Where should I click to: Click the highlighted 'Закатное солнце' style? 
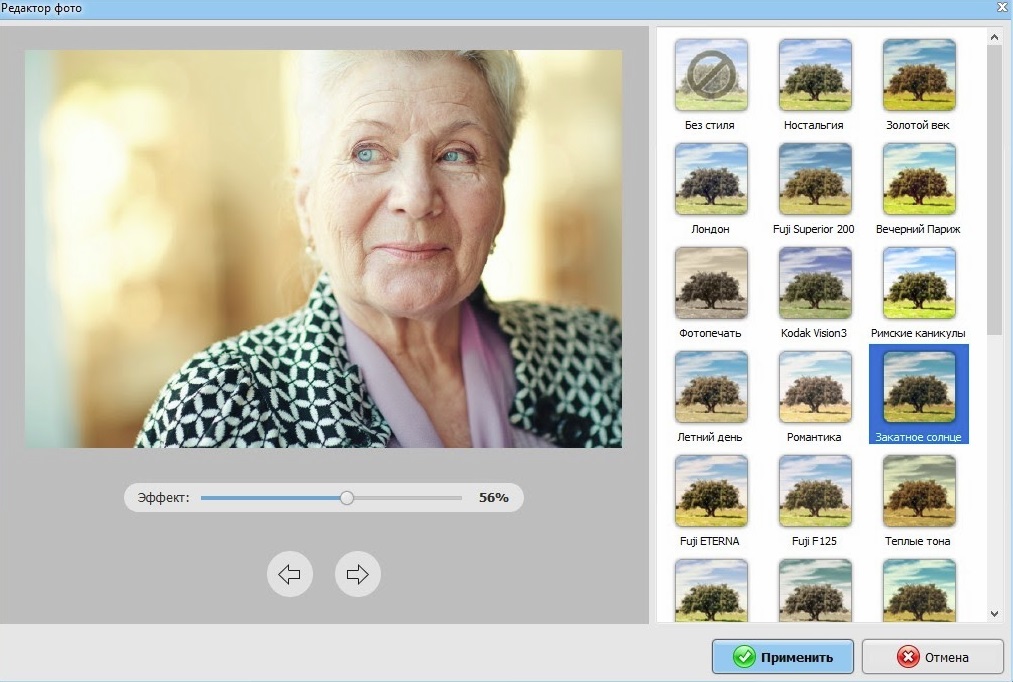click(x=919, y=393)
